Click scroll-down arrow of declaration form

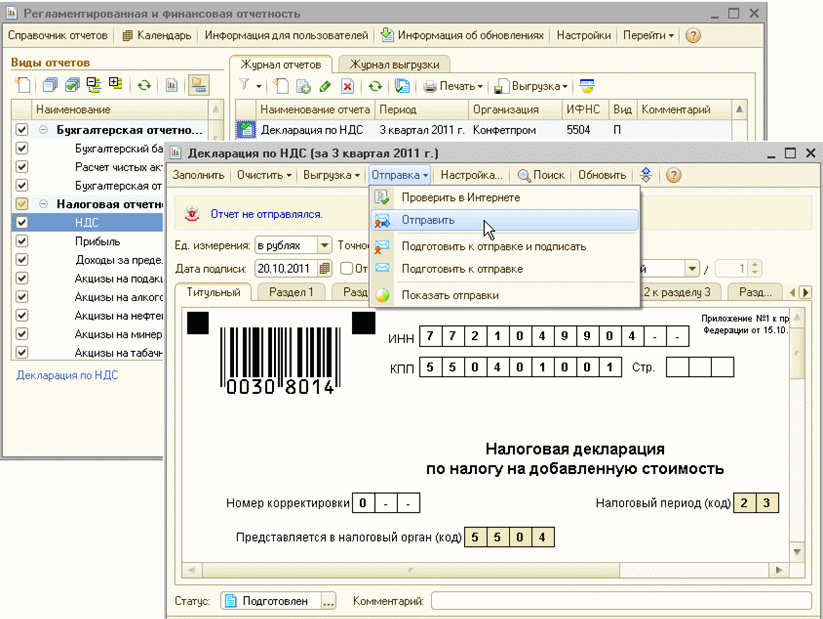tap(797, 552)
